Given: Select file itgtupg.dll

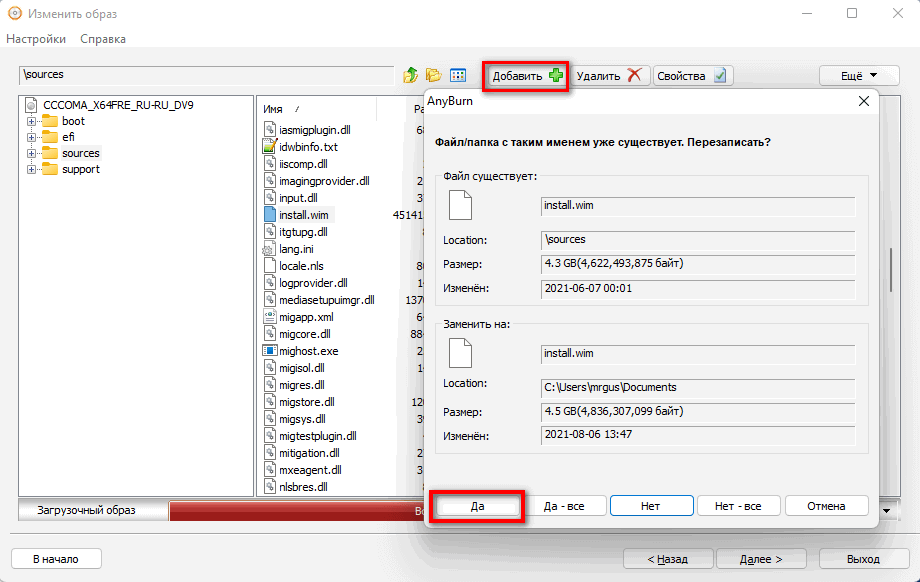Looking at the screenshot, I should click(x=303, y=232).
